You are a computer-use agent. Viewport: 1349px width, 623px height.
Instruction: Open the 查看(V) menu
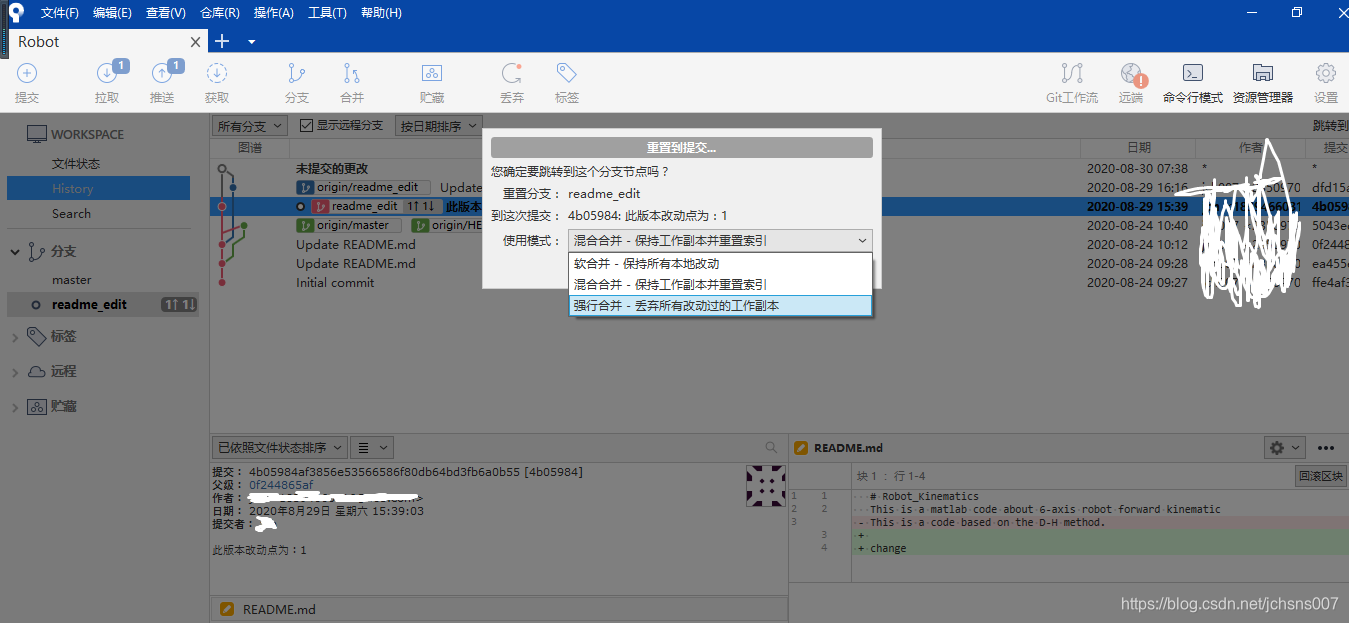pyautogui.click(x=166, y=13)
